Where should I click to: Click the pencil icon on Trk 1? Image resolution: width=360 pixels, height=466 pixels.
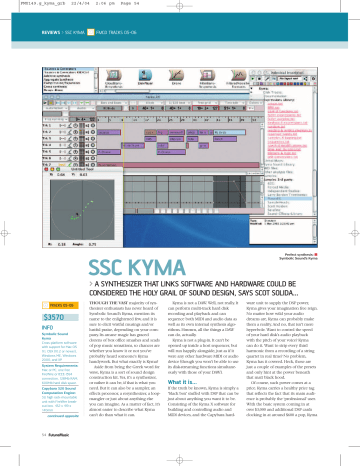[70, 126]
